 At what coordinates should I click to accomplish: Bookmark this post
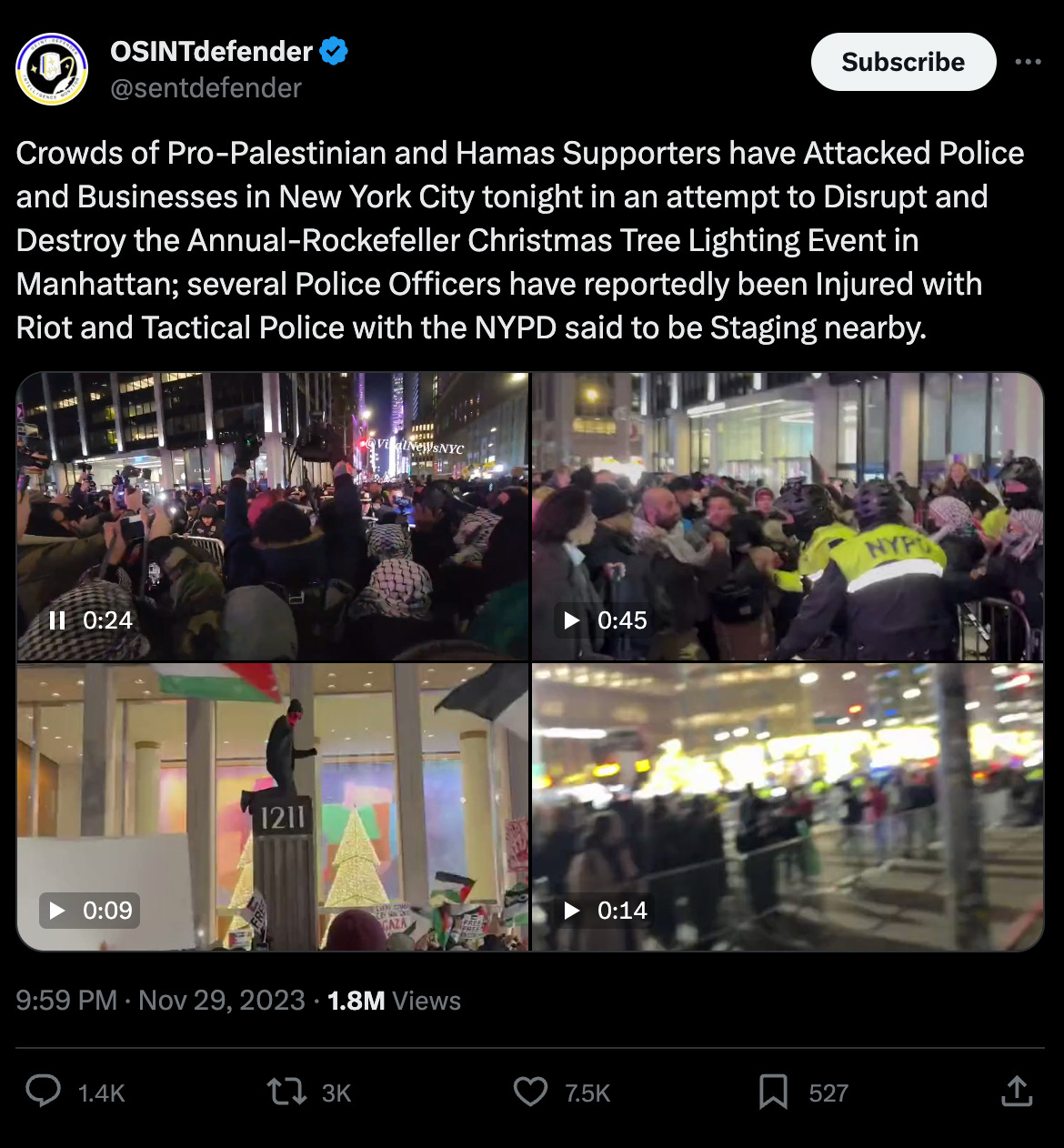[x=773, y=1092]
